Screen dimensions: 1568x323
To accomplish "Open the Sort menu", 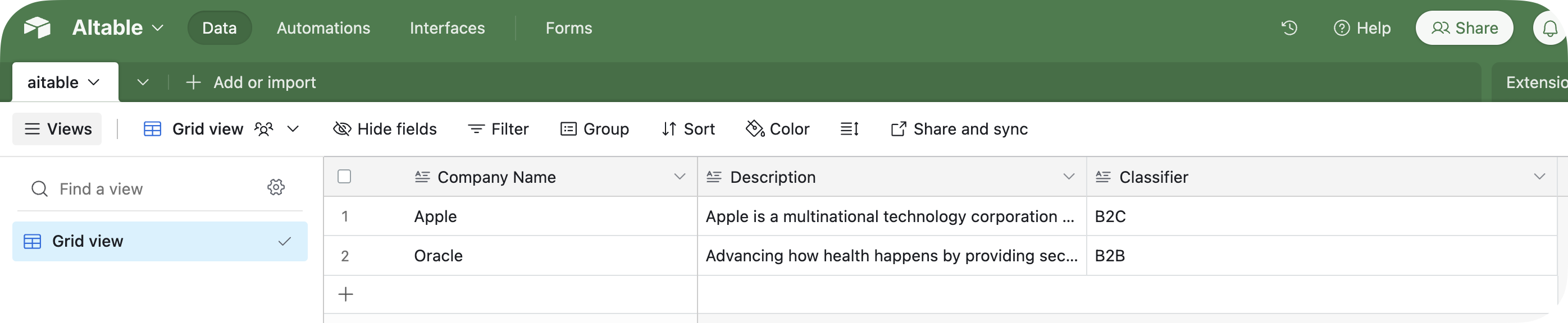I will pyautogui.click(x=689, y=129).
